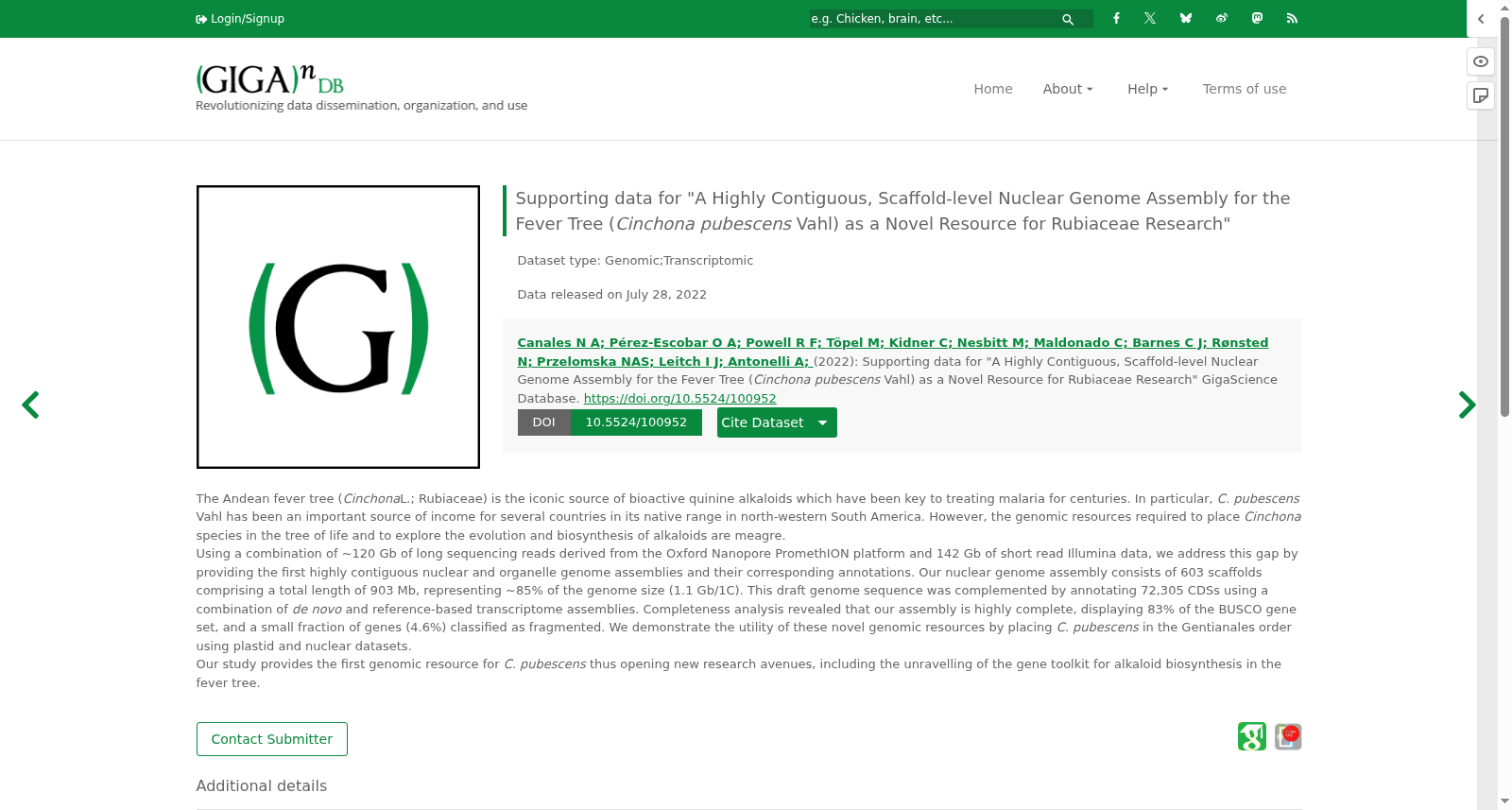The image size is (1512, 810).
Task: Open author link Leitch I J
Action: (691, 362)
